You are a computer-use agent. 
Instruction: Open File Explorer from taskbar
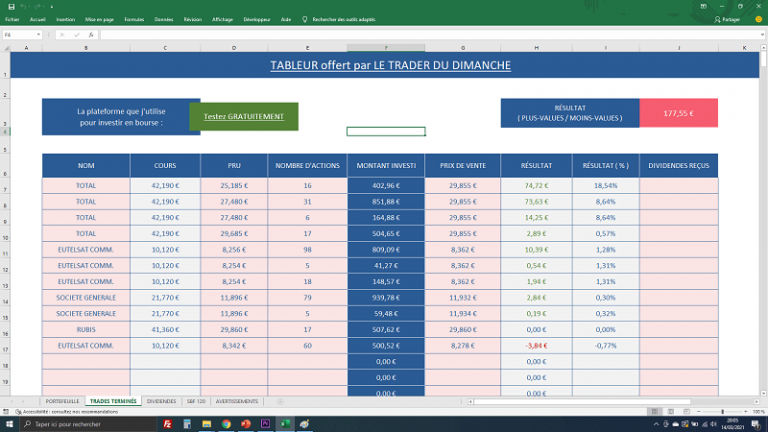207,424
